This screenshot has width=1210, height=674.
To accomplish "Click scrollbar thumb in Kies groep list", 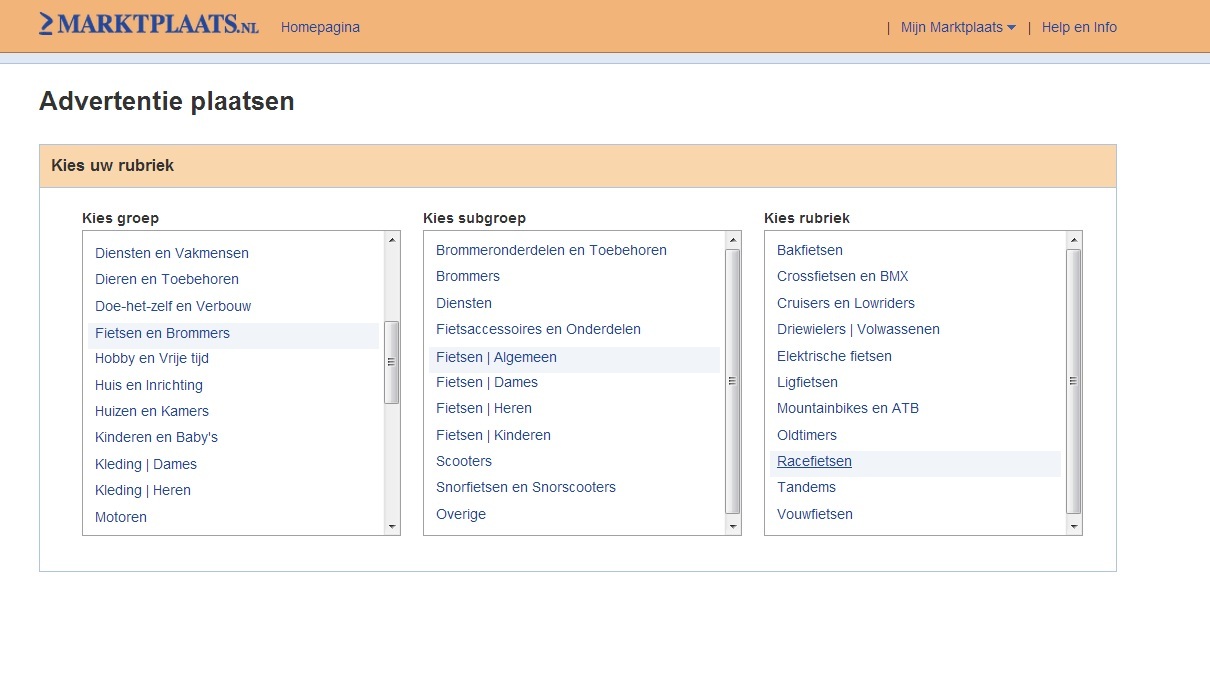I will (x=392, y=362).
